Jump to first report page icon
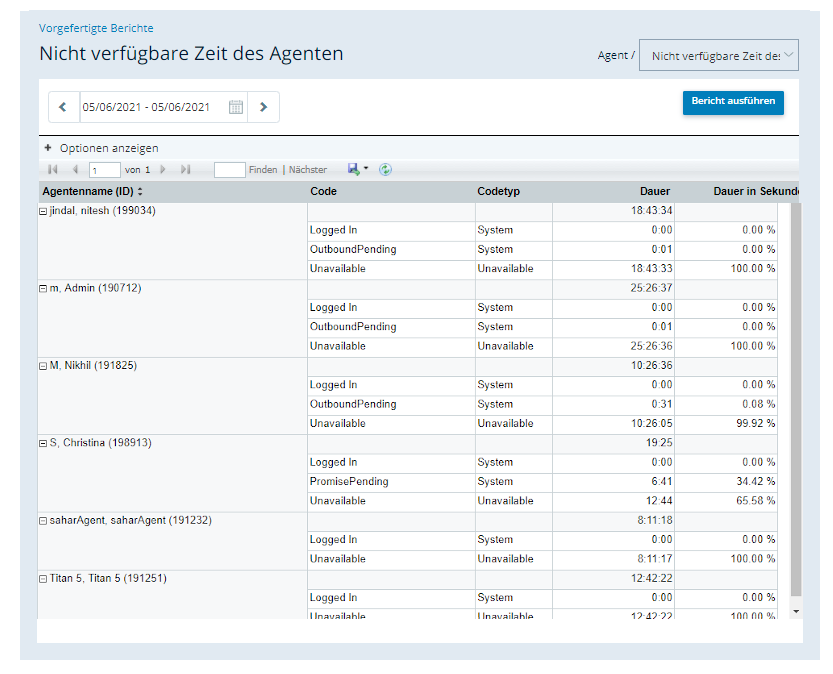The height and width of the screenshot is (674, 833). pyautogui.click(x=53, y=169)
